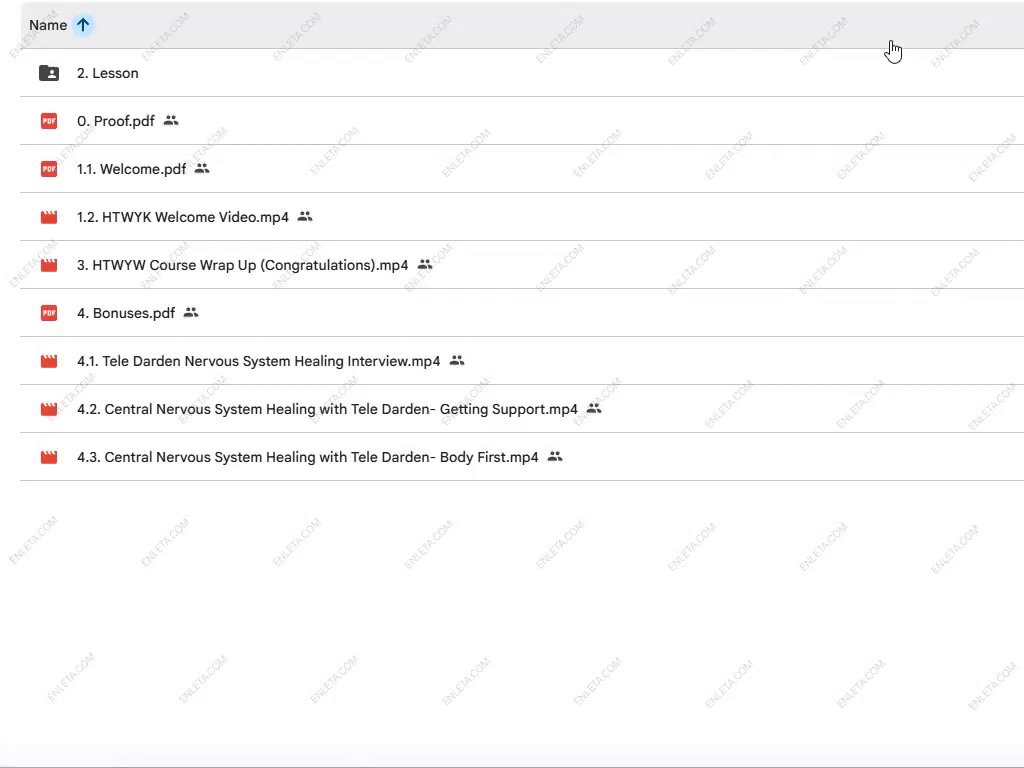Viewport: 1024px width, 768px height.
Task: Click the PDF icon for 1.1. Welcome.pdf
Action: pos(48,169)
